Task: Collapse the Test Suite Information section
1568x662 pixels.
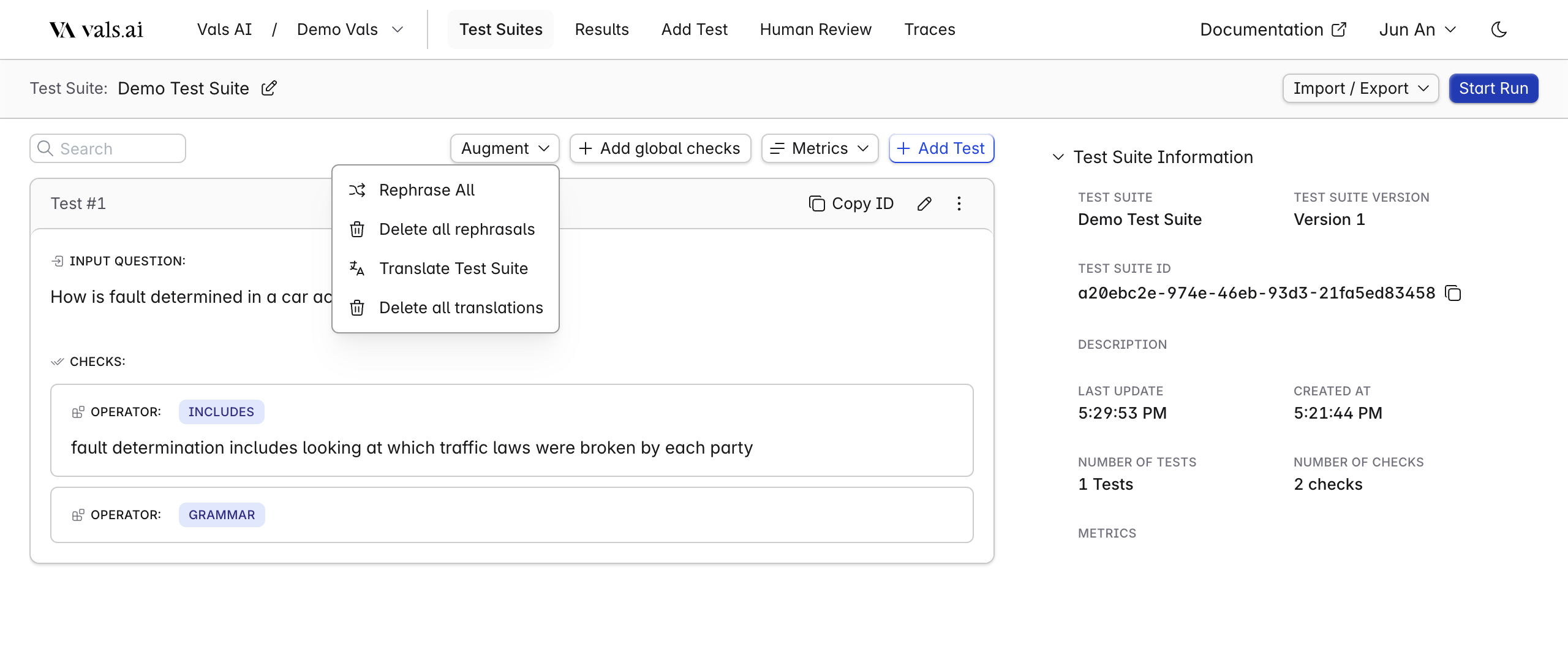Action: pos(1058,157)
